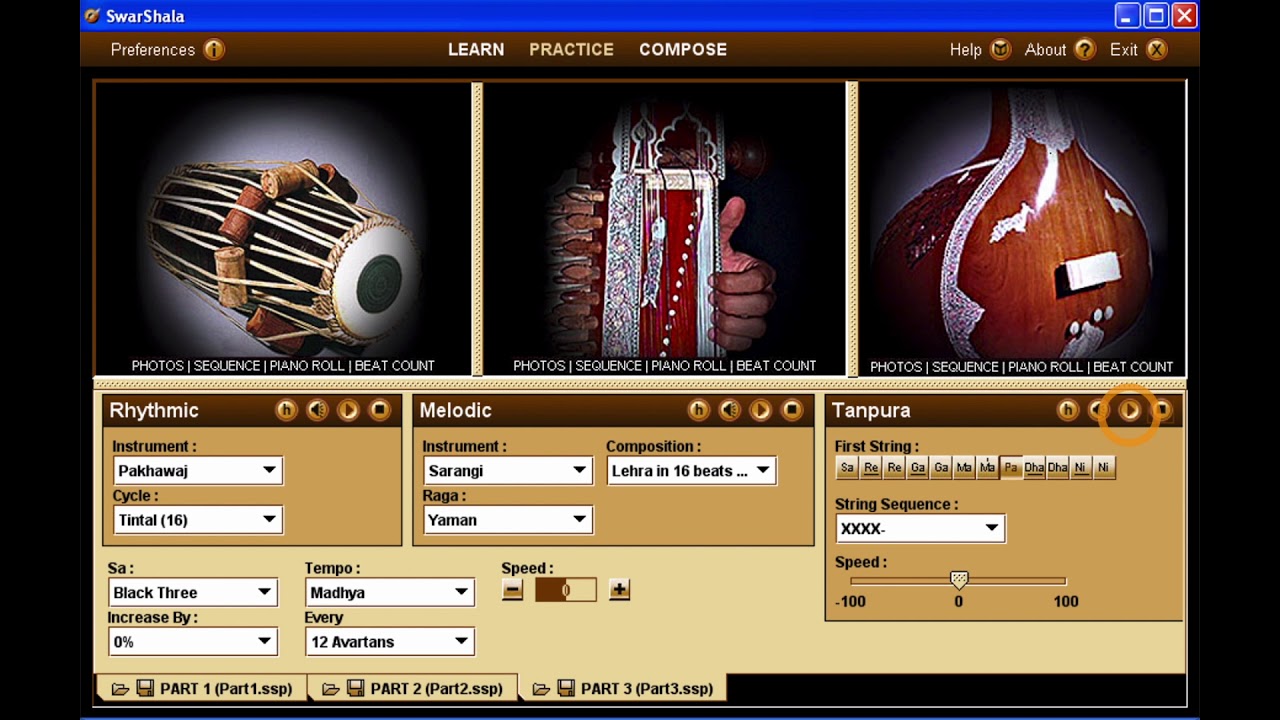The height and width of the screenshot is (720, 1280).
Task: Exit the app via the X icon
Action: [1156, 50]
